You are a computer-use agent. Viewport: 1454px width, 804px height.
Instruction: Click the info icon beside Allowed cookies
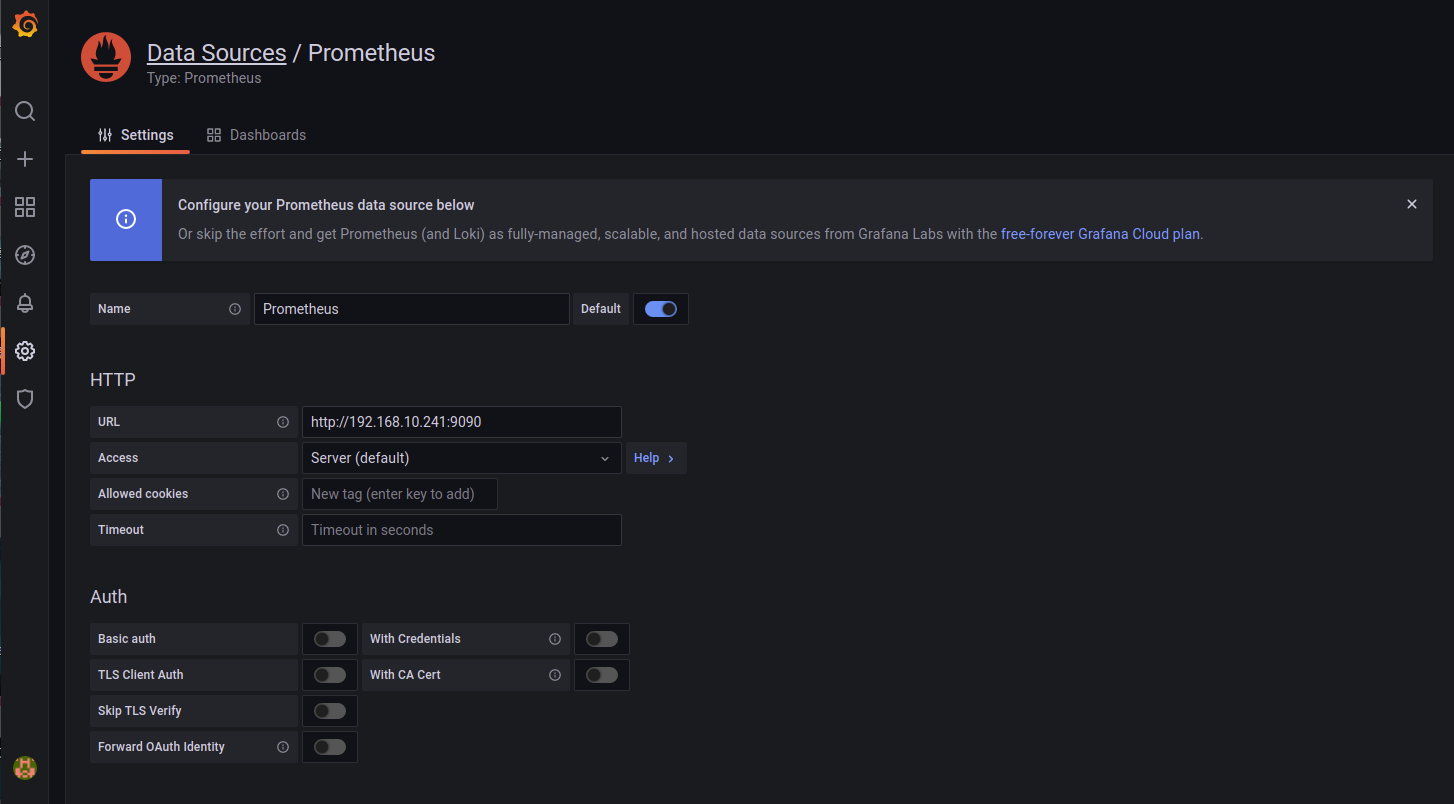[x=283, y=494]
